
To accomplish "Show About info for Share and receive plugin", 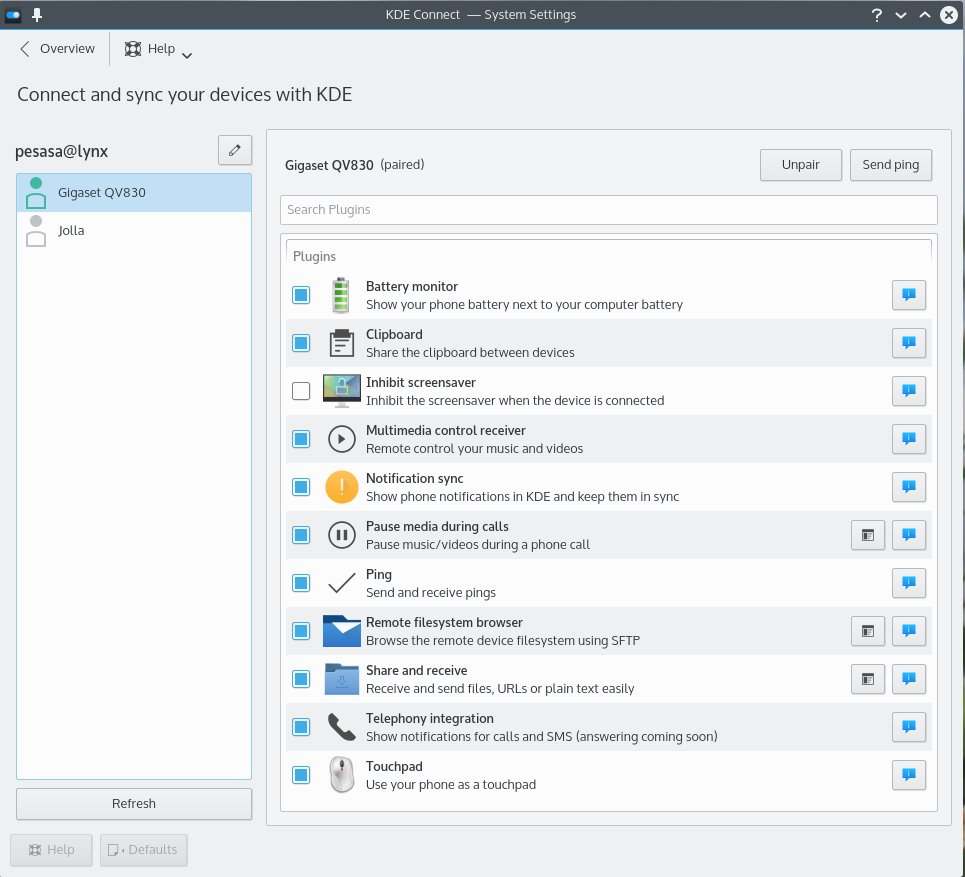I will pos(908,679).
